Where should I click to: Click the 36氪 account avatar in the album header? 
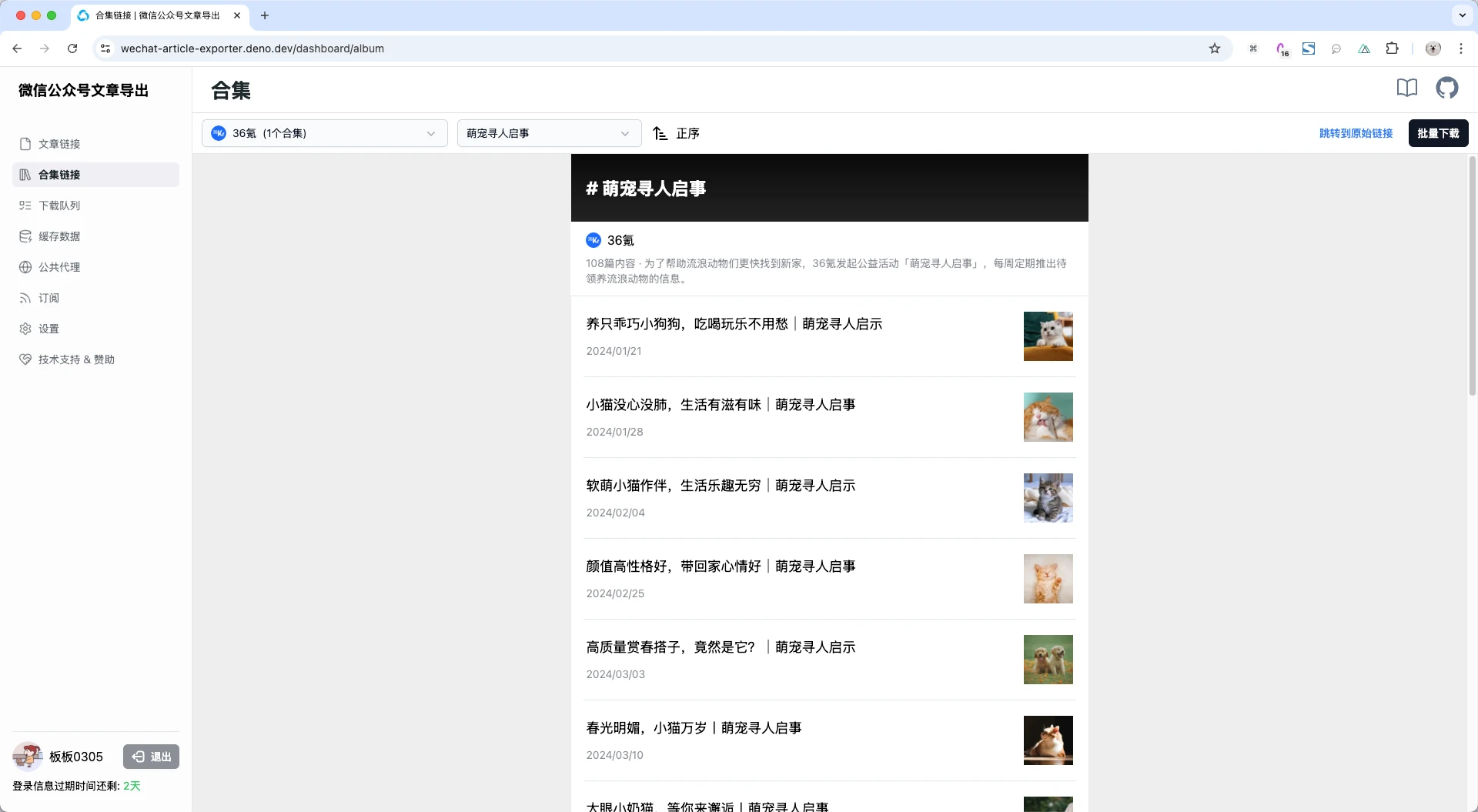pyautogui.click(x=594, y=240)
